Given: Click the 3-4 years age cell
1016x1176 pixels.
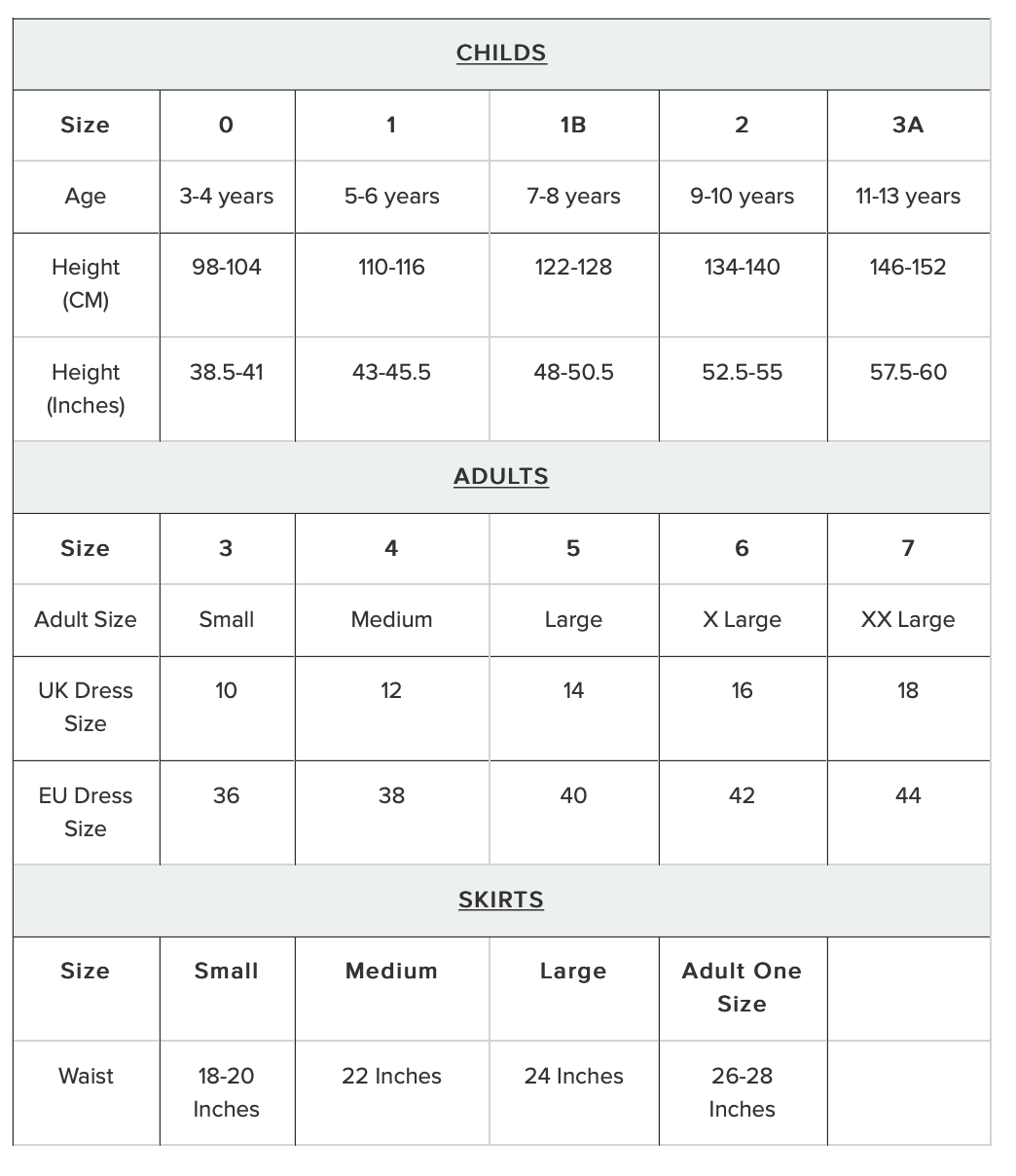Looking at the screenshot, I should [x=227, y=197].
